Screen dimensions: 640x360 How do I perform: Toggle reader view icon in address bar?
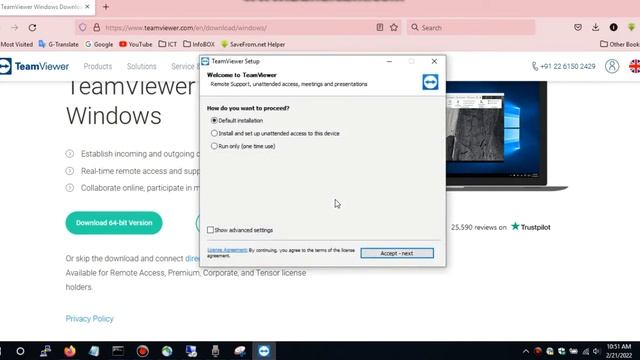click(380, 27)
